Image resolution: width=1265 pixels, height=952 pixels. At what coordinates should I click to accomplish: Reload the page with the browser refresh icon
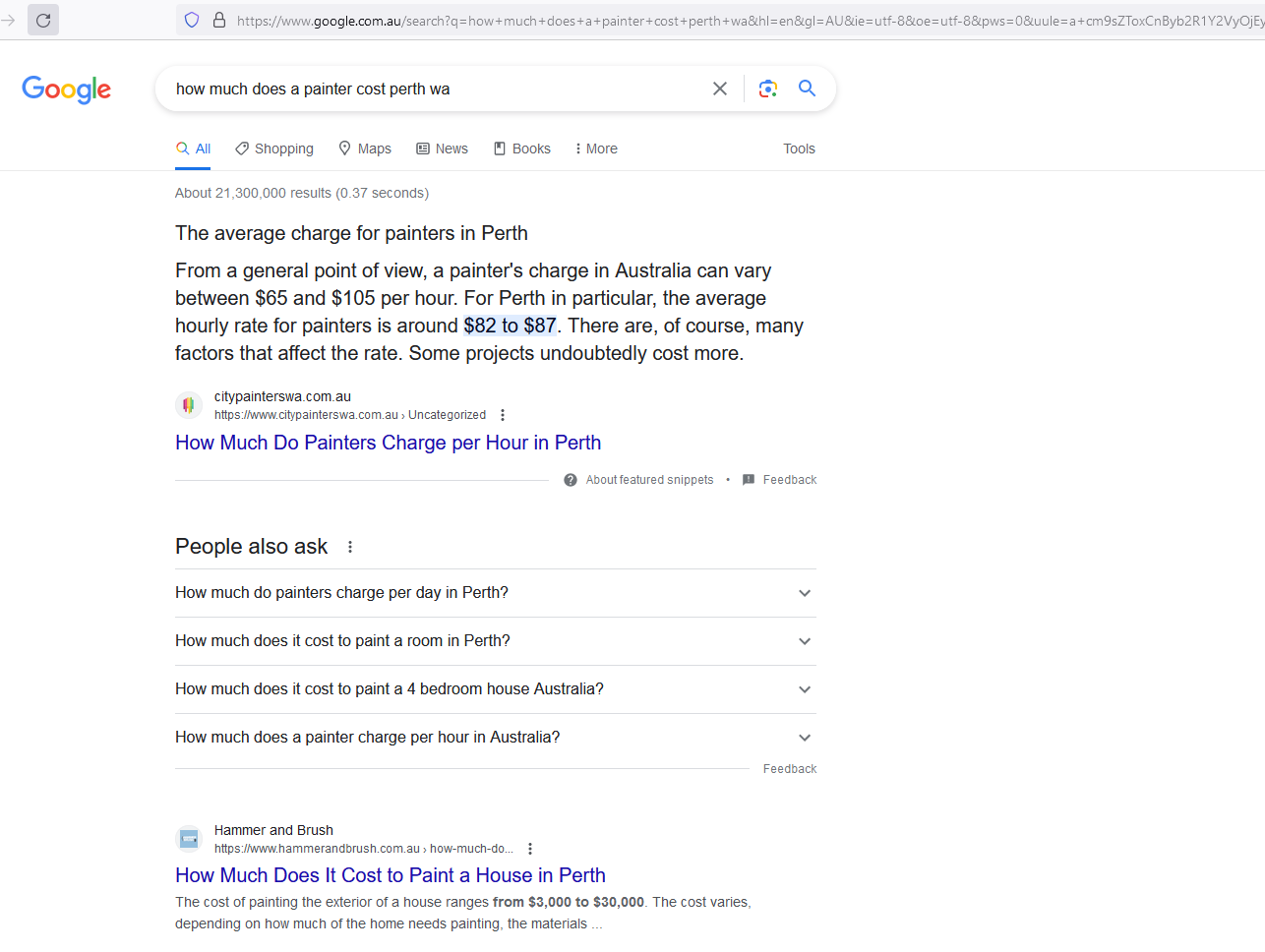(x=43, y=20)
